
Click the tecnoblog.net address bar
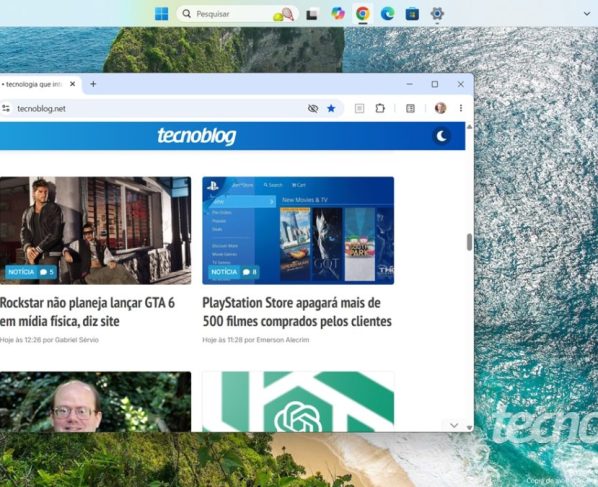tap(41, 109)
